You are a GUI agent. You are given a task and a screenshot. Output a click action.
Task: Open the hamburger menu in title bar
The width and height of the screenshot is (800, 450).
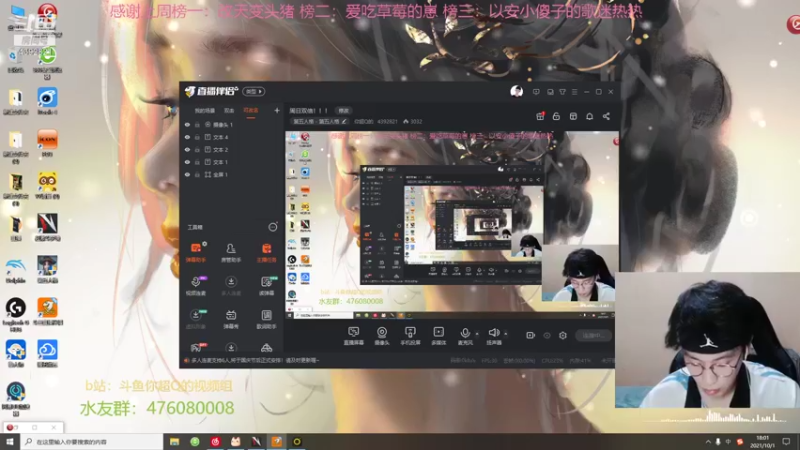coord(574,92)
